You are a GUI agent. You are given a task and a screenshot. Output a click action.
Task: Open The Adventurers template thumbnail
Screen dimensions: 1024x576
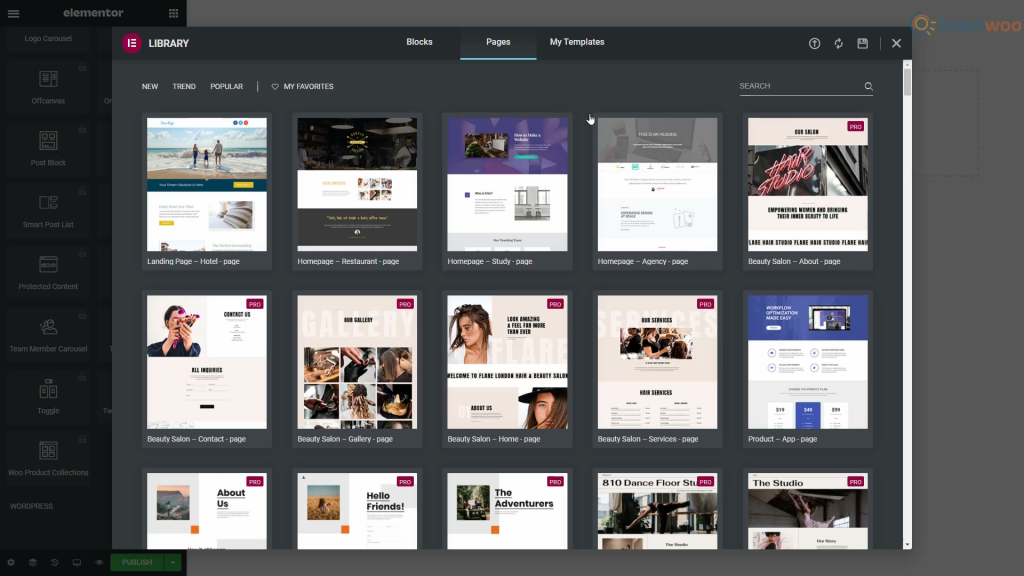click(x=507, y=511)
